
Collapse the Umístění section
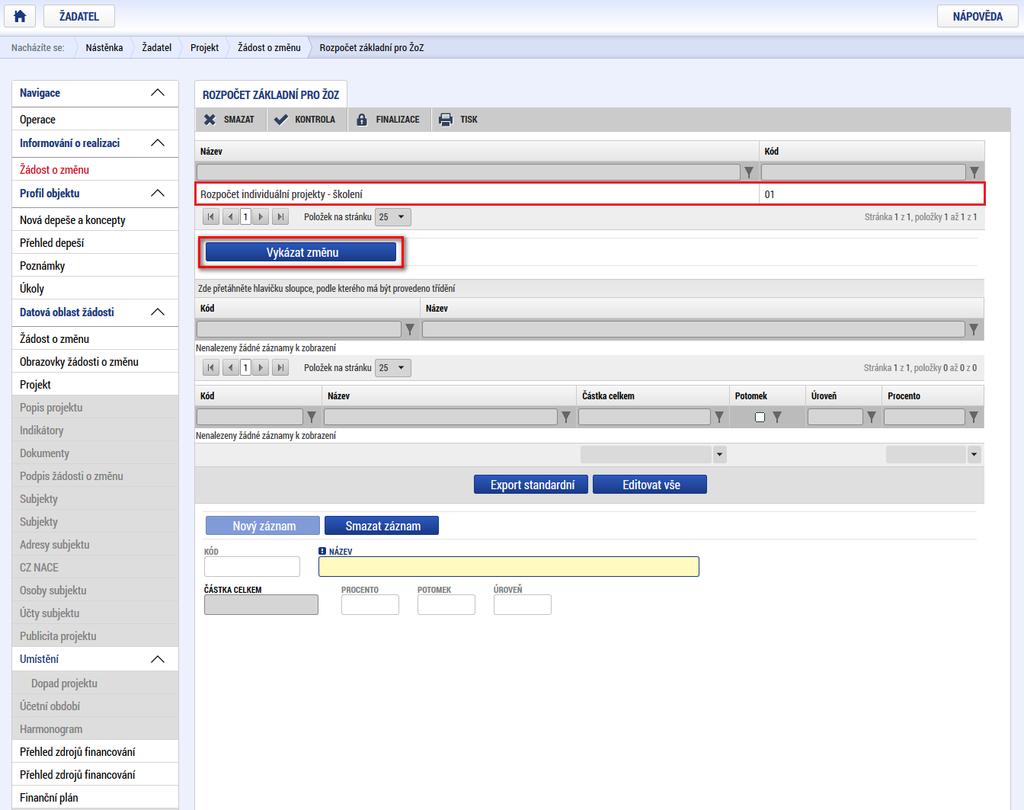157,659
